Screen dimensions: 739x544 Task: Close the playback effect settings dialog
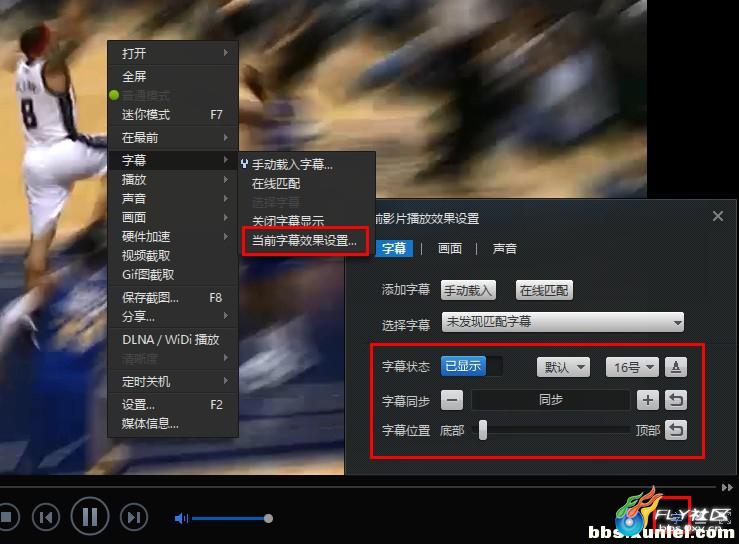[x=718, y=216]
